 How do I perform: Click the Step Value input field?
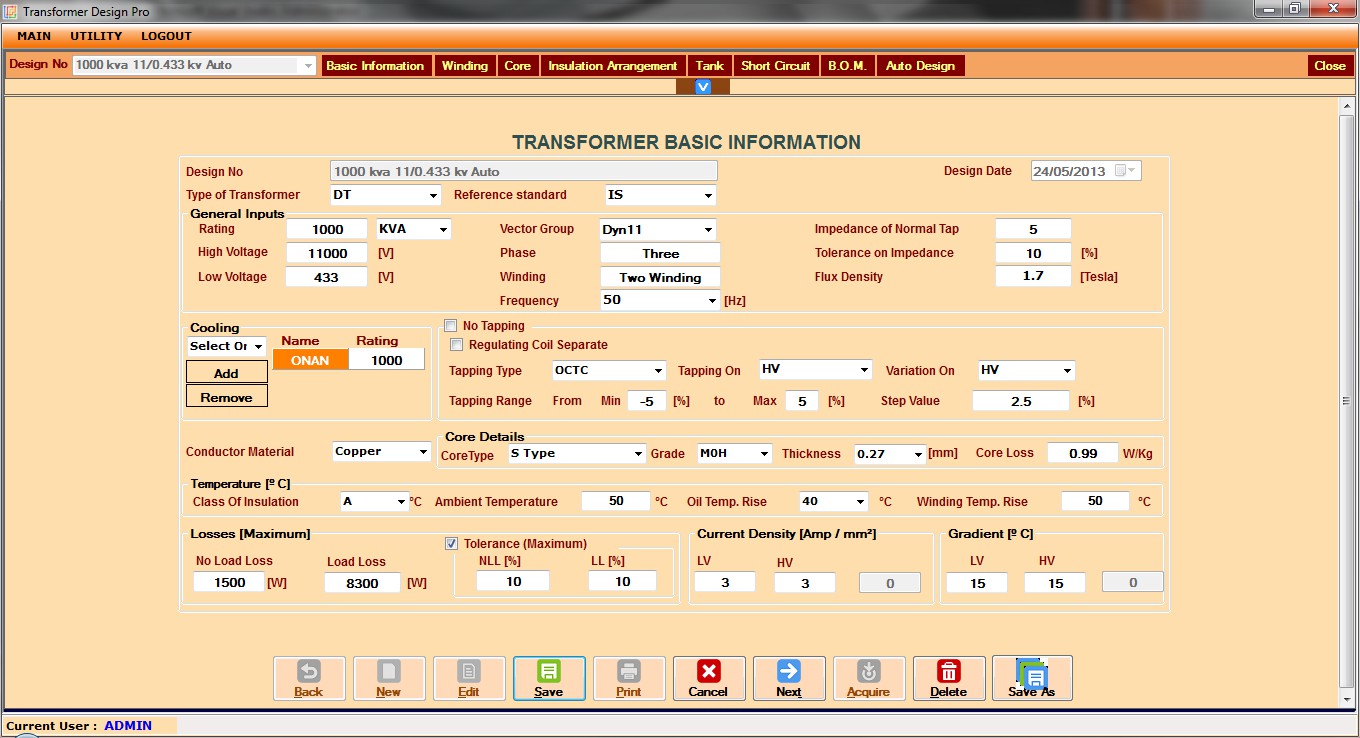1021,400
